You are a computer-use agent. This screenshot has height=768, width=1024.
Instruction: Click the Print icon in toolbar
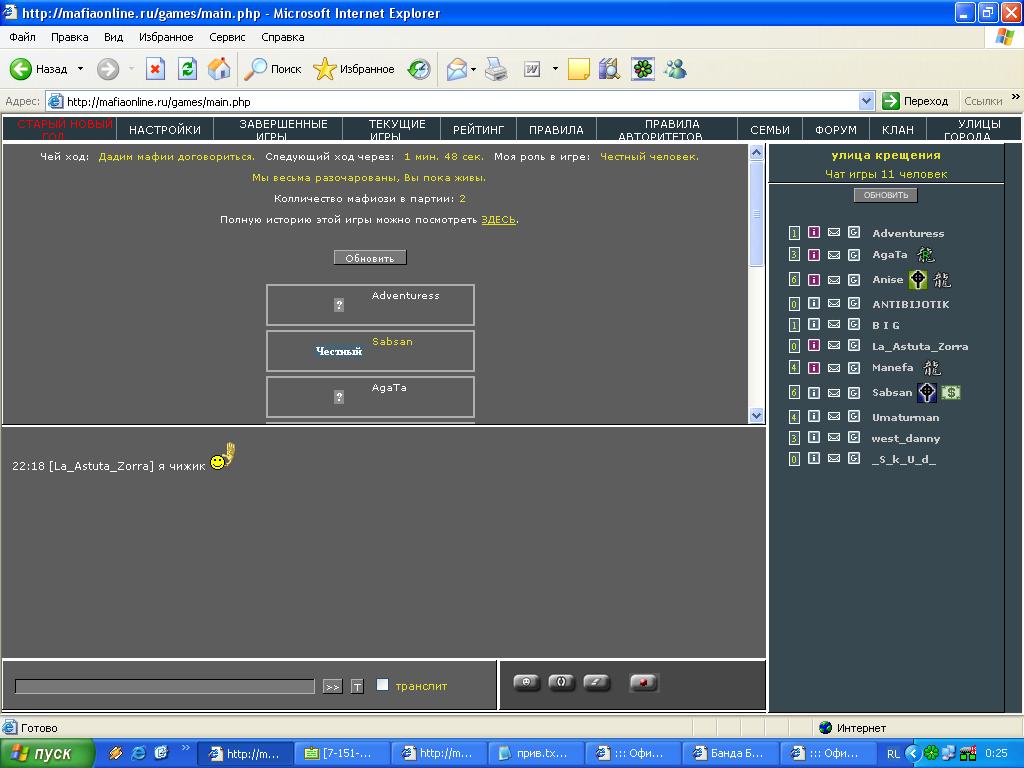click(496, 69)
